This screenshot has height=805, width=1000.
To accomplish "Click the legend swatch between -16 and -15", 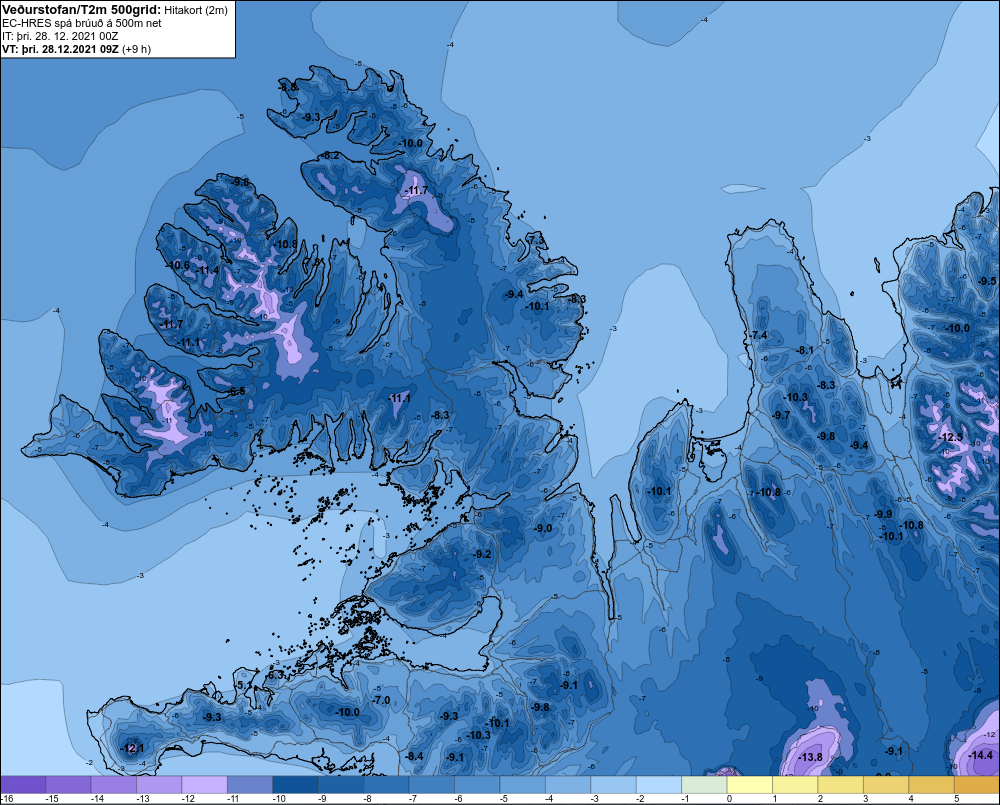I will [23, 784].
